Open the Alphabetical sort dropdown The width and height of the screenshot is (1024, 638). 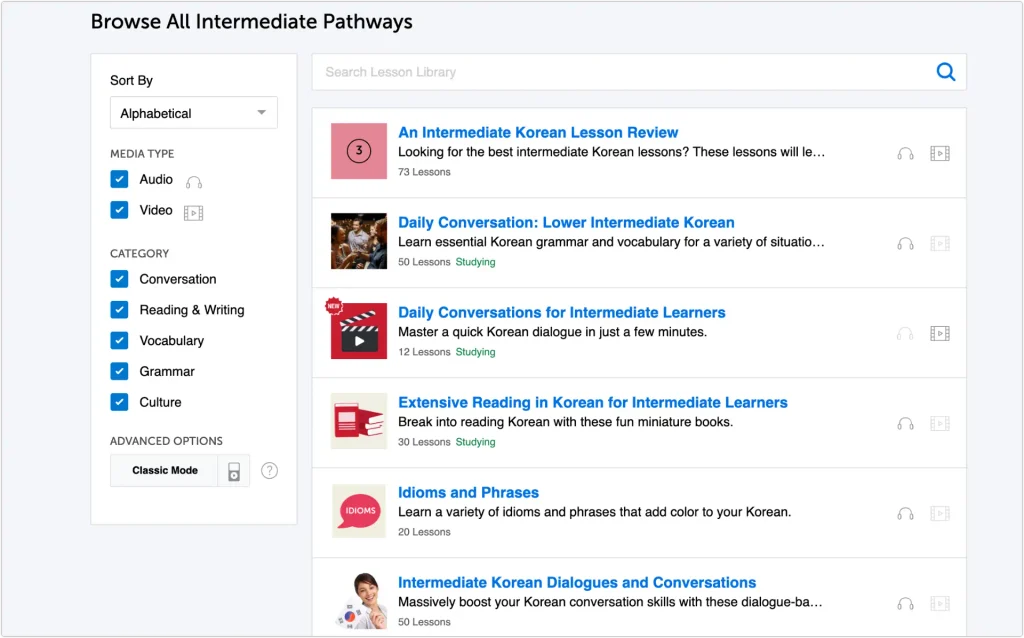[x=194, y=113]
